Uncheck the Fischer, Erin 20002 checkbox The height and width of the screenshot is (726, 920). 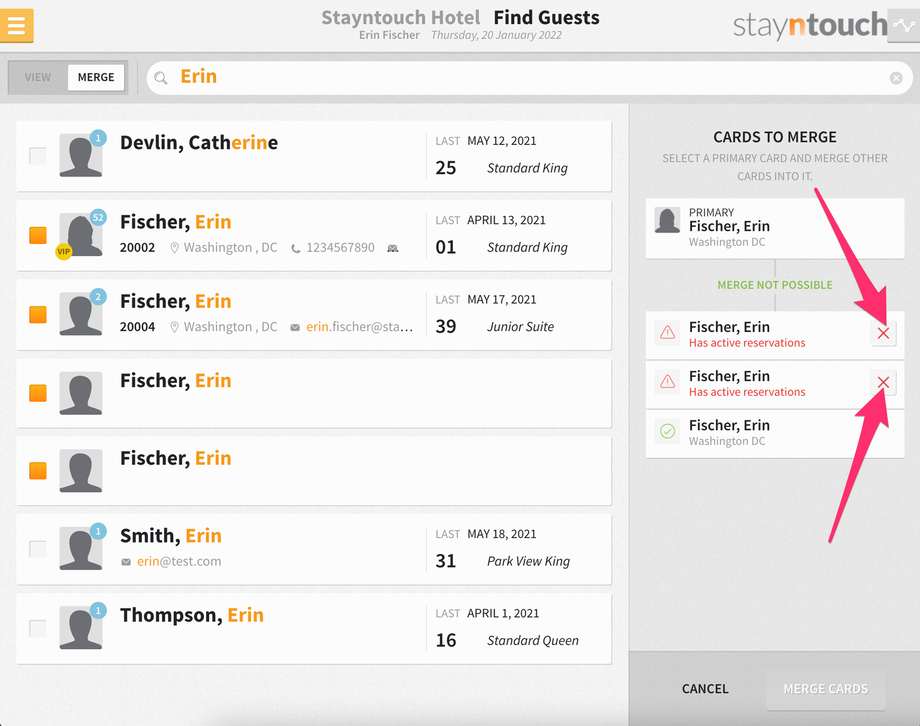pyautogui.click(x=38, y=235)
